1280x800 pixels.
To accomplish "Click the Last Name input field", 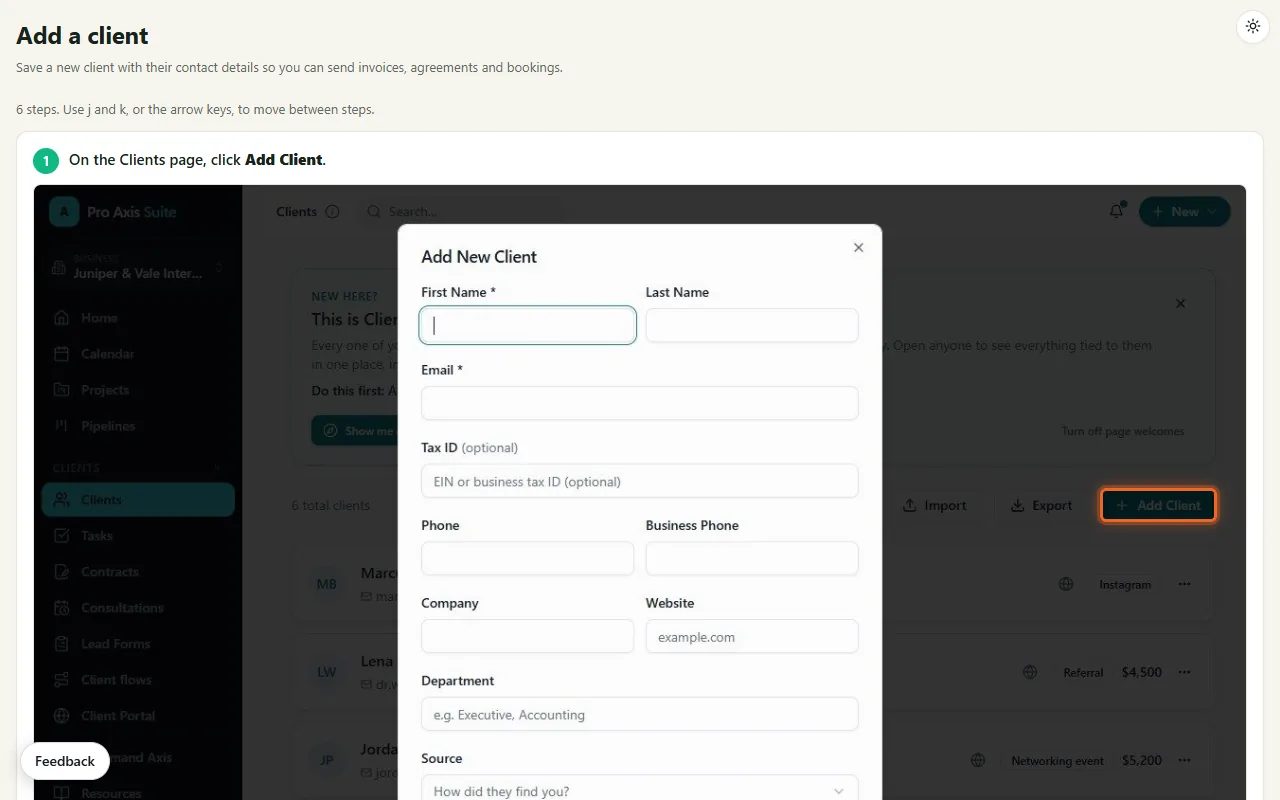I will tap(752, 325).
